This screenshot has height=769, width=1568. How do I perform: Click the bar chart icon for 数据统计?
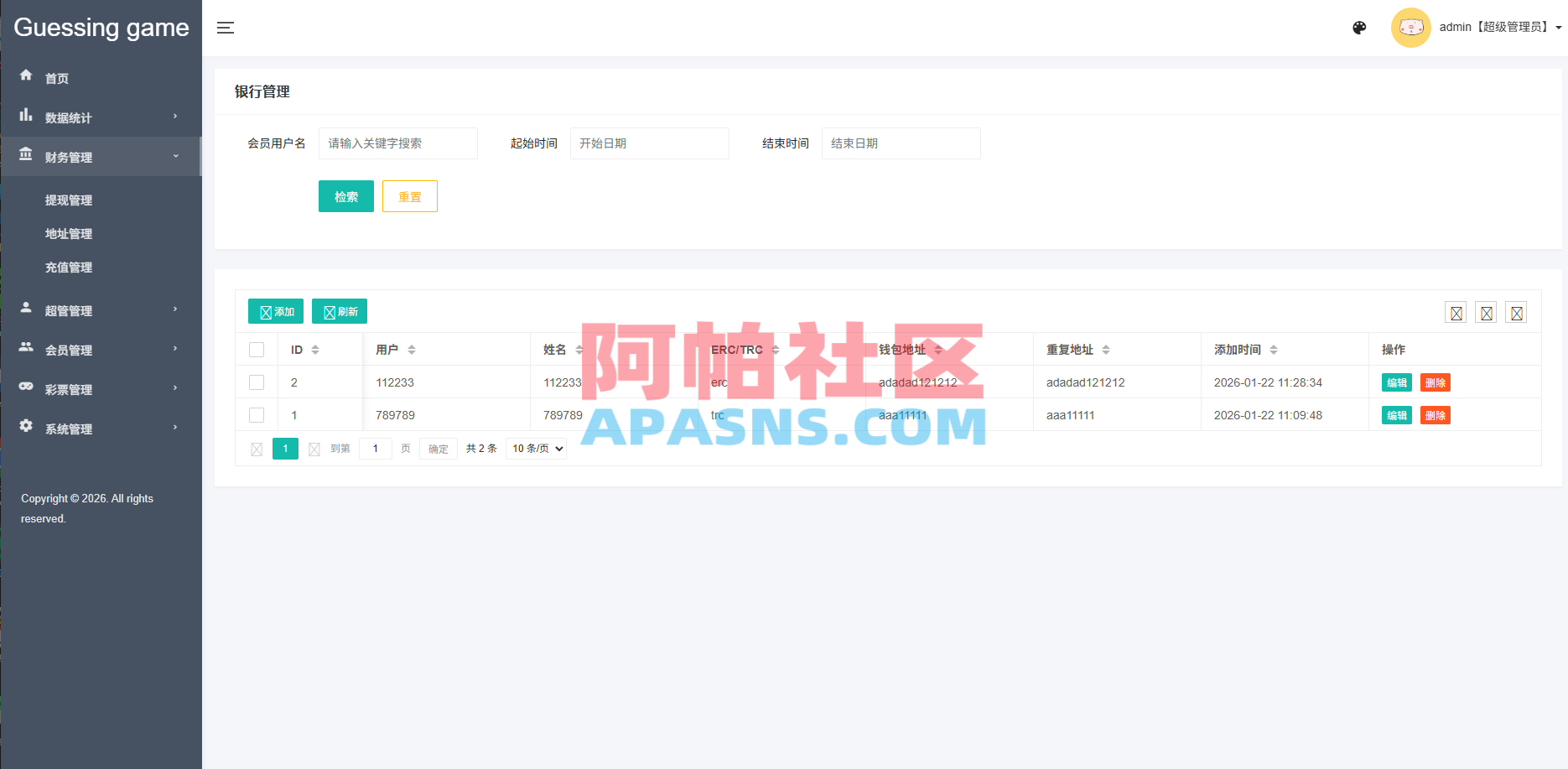click(x=26, y=115)
